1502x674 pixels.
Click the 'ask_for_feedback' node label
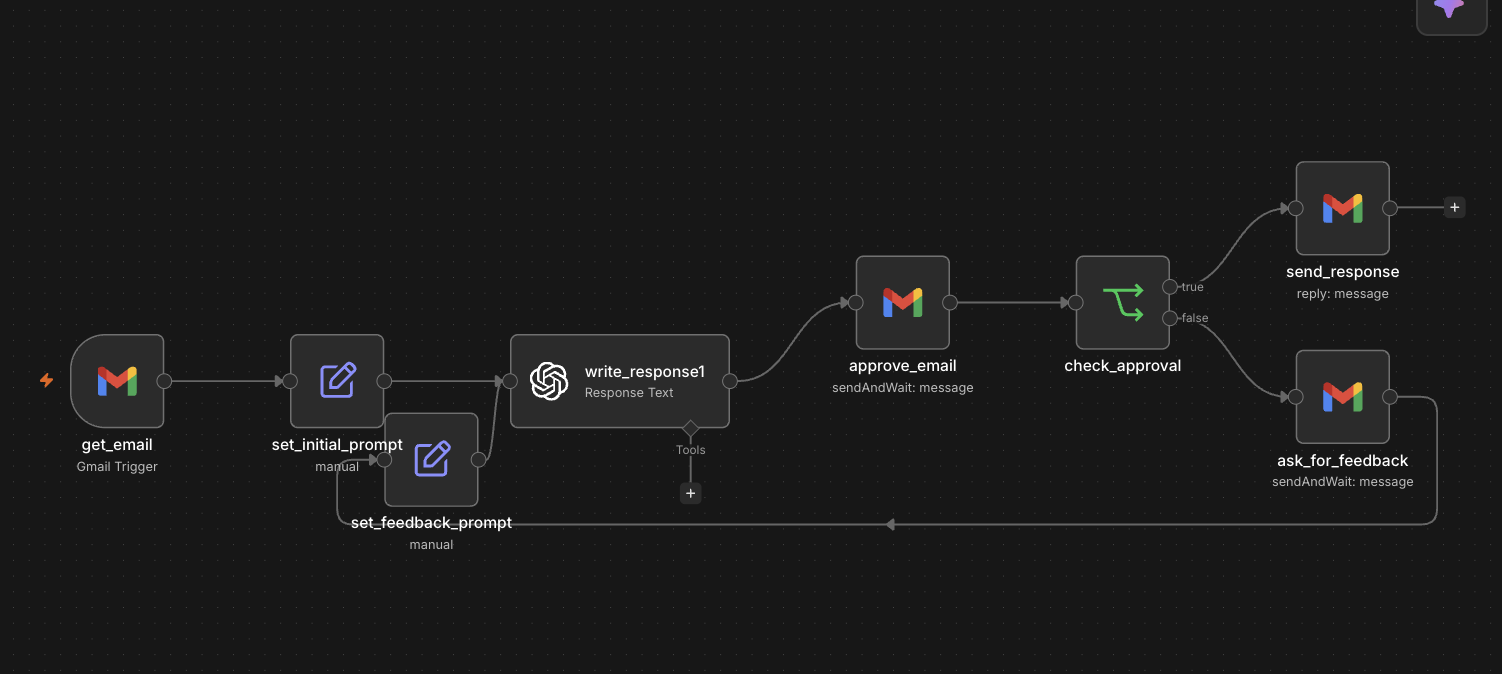pyautogui.click(x=1343, y=461)
